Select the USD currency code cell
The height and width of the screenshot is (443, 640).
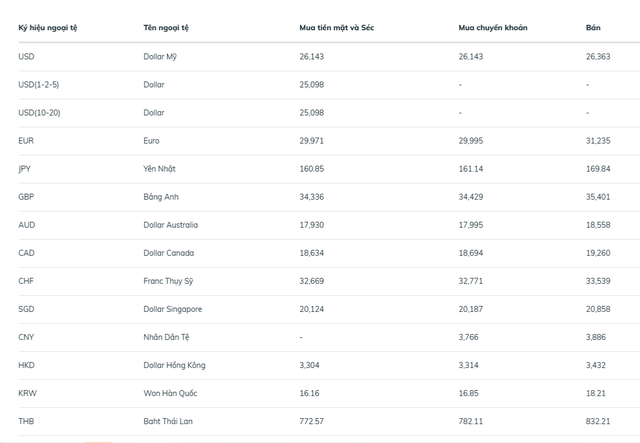(x=26, y=56)
